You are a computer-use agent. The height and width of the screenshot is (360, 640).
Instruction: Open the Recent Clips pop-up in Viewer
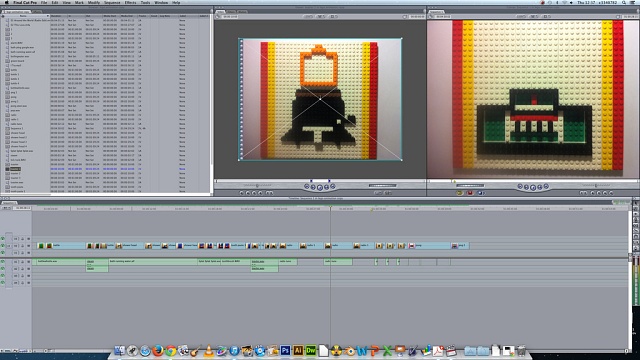click(x=377, y=193)
